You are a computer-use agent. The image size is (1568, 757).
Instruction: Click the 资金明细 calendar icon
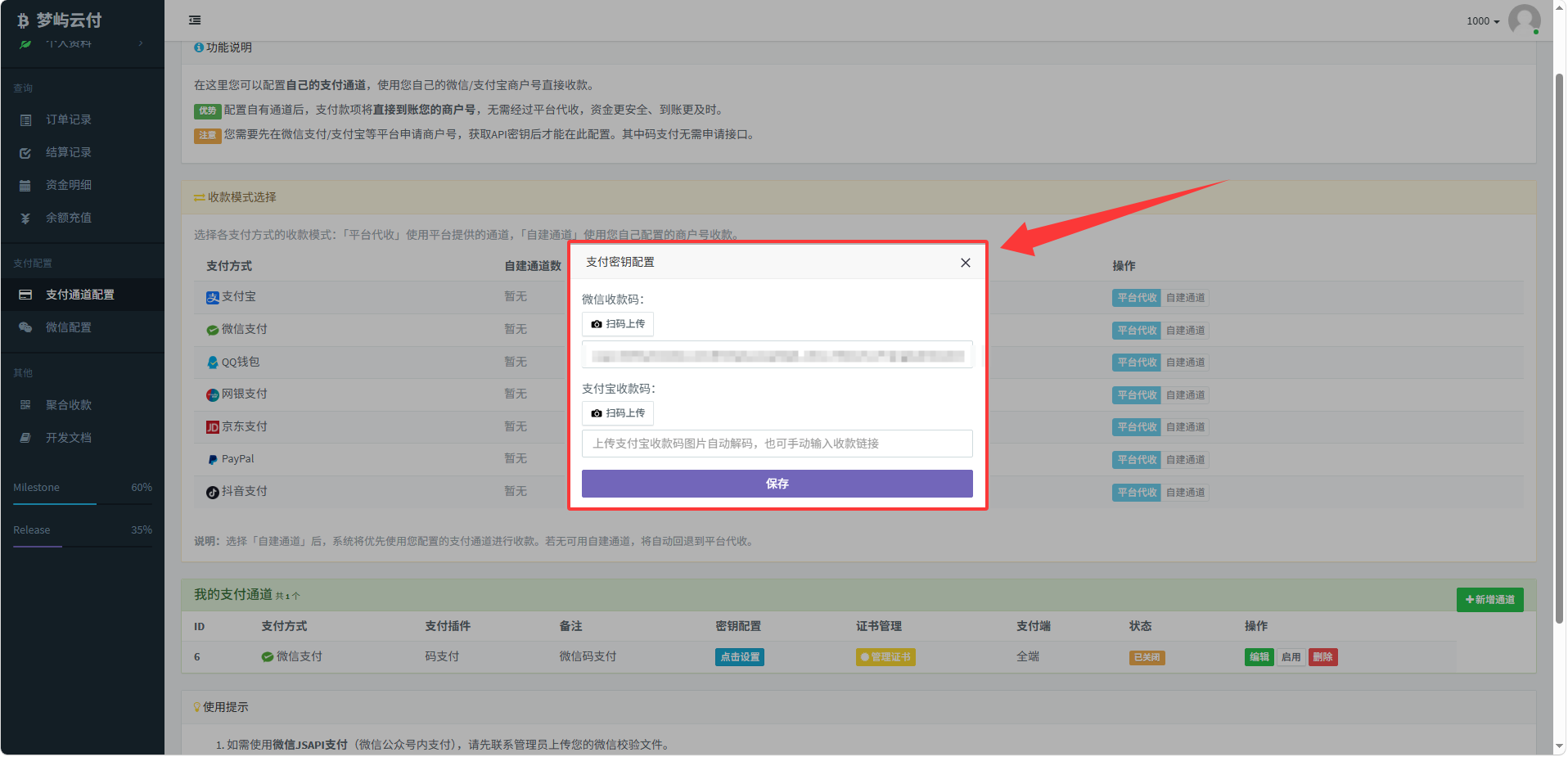tap(25, 186)
